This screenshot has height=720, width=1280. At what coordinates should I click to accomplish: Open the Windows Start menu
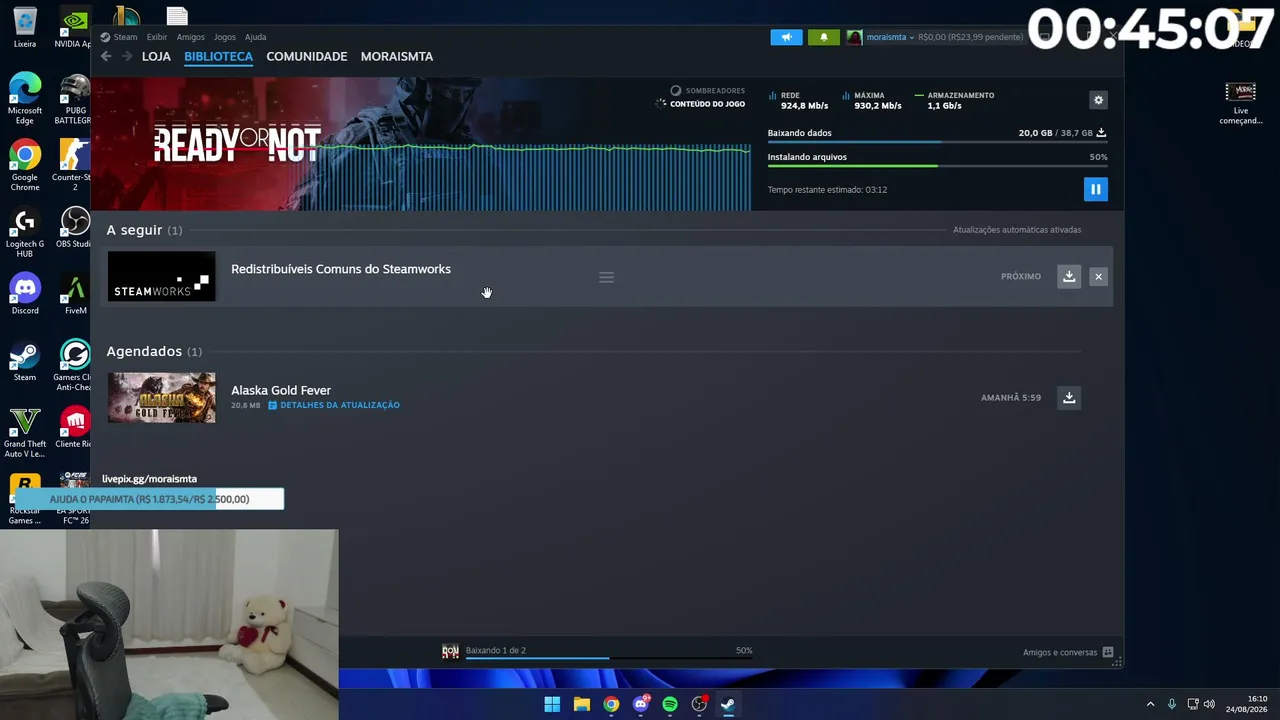pyautogui.click(x=552, y=704)
